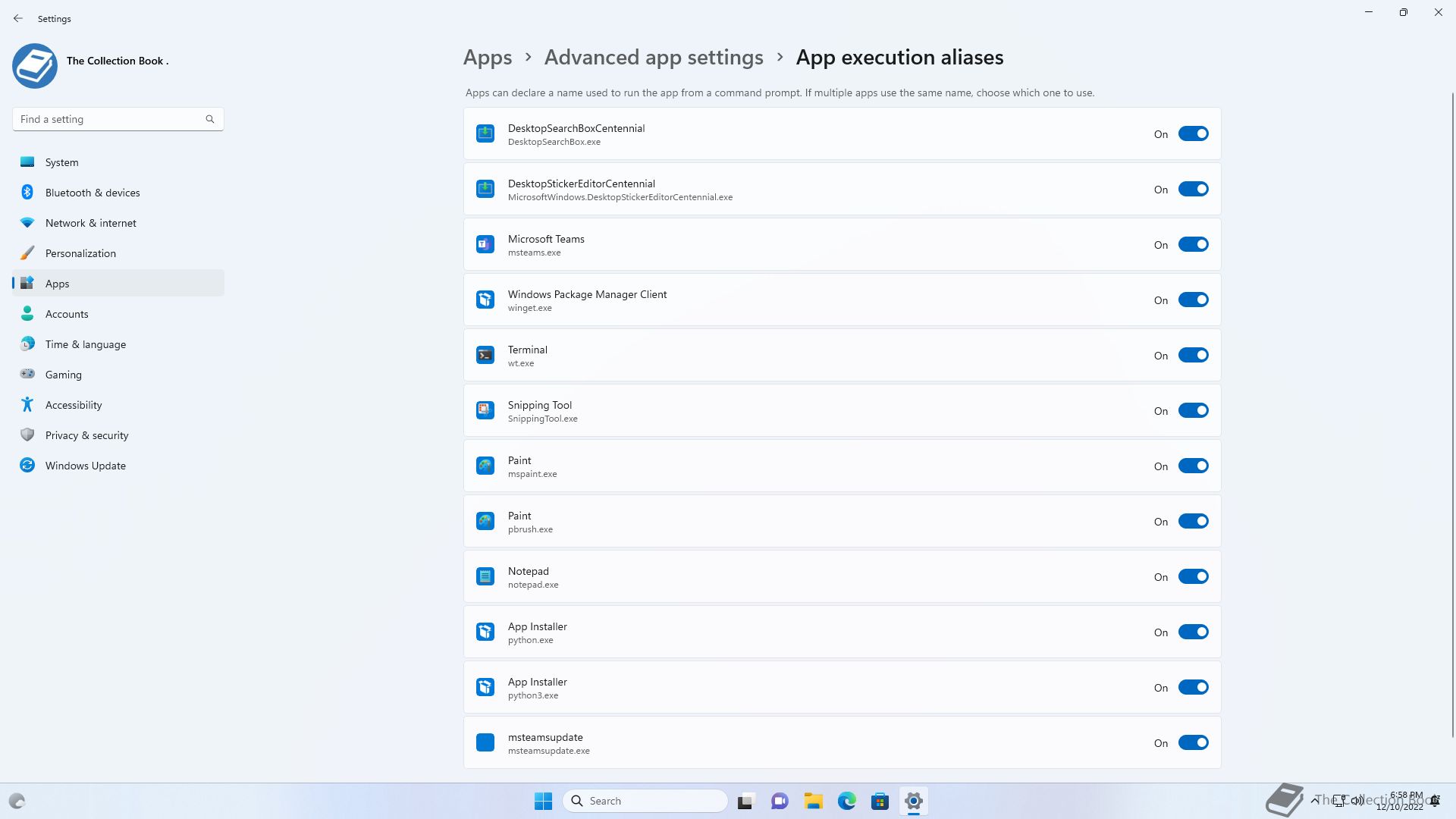
Task: Click the back arrow in Settings
Action: (18, 18)
